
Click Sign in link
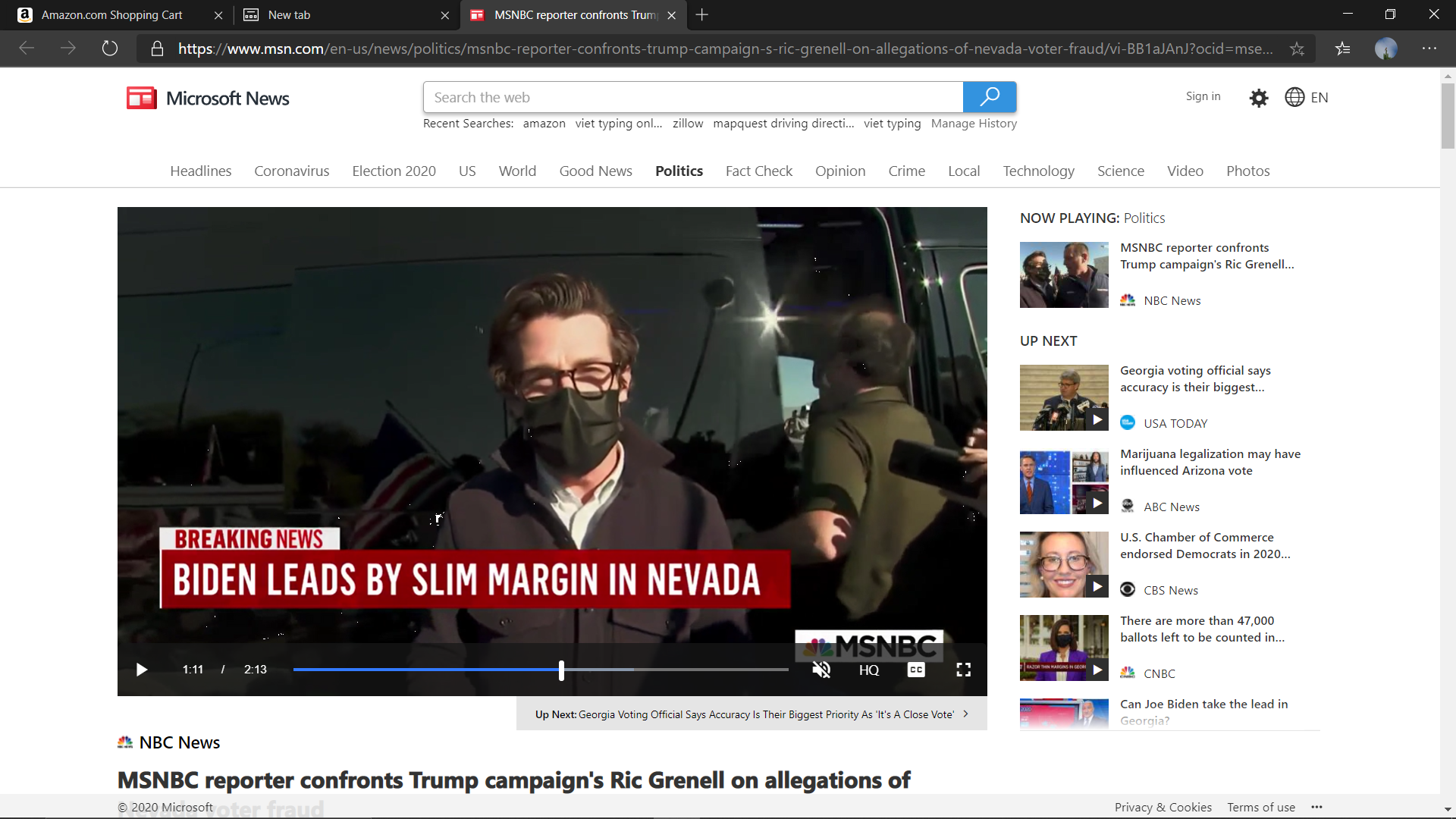[x=1203, y=96]
